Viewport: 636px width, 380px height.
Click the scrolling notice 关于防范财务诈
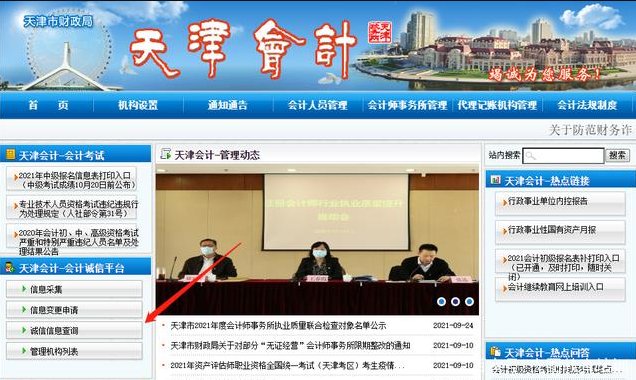click(590, 130)
